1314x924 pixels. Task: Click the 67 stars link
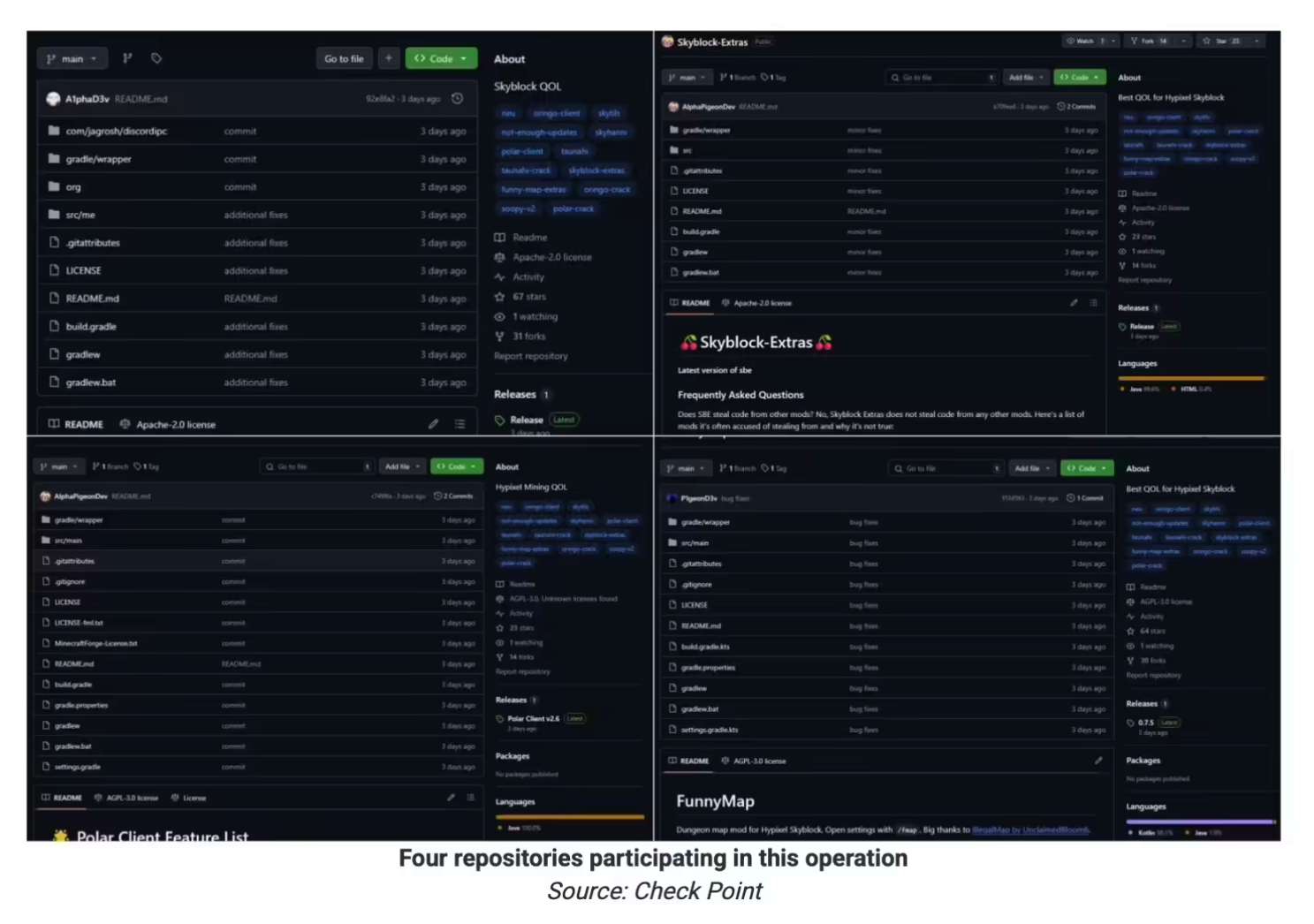coord(529,297)
